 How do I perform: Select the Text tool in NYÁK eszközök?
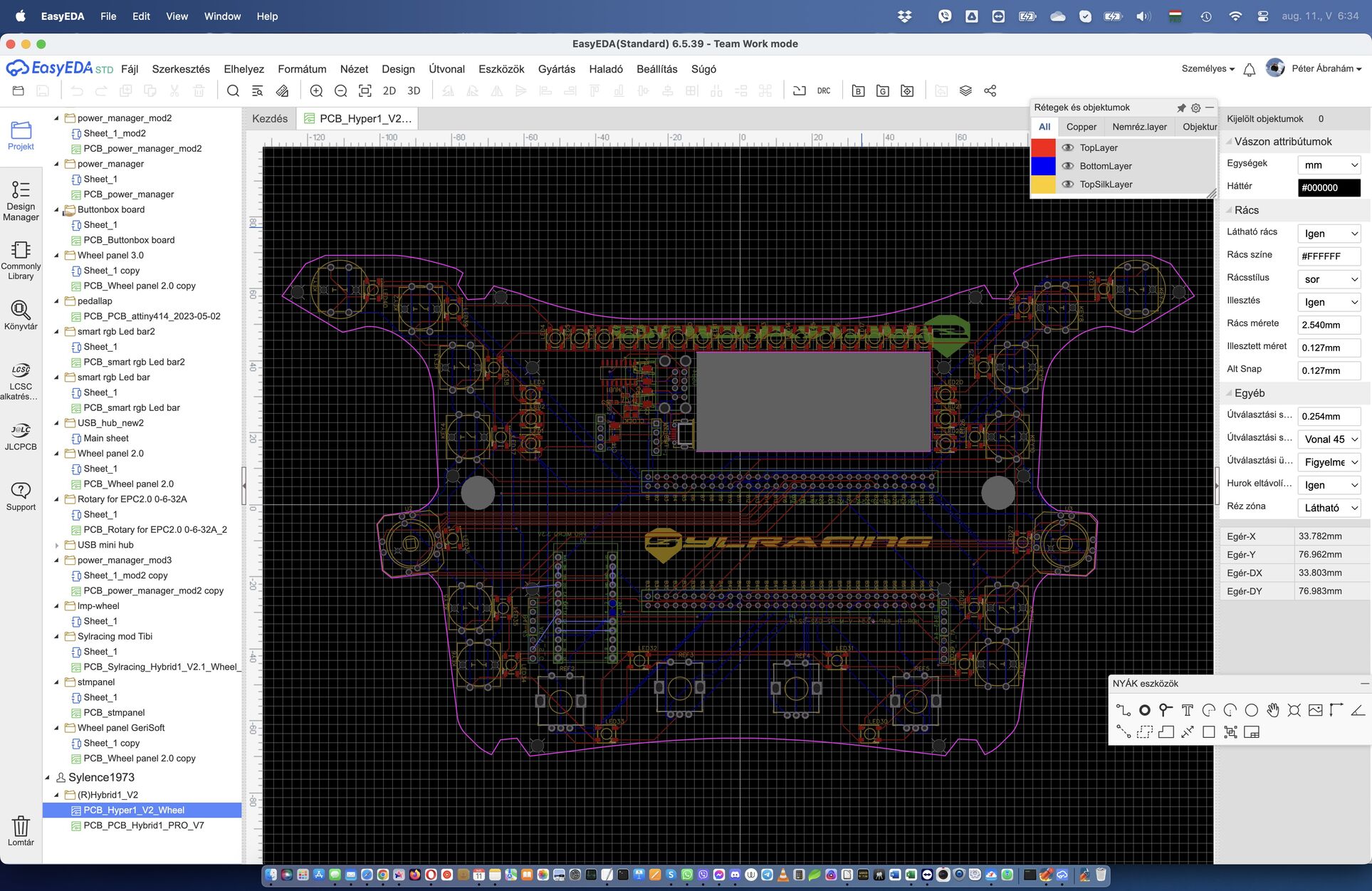(1187, 710)
